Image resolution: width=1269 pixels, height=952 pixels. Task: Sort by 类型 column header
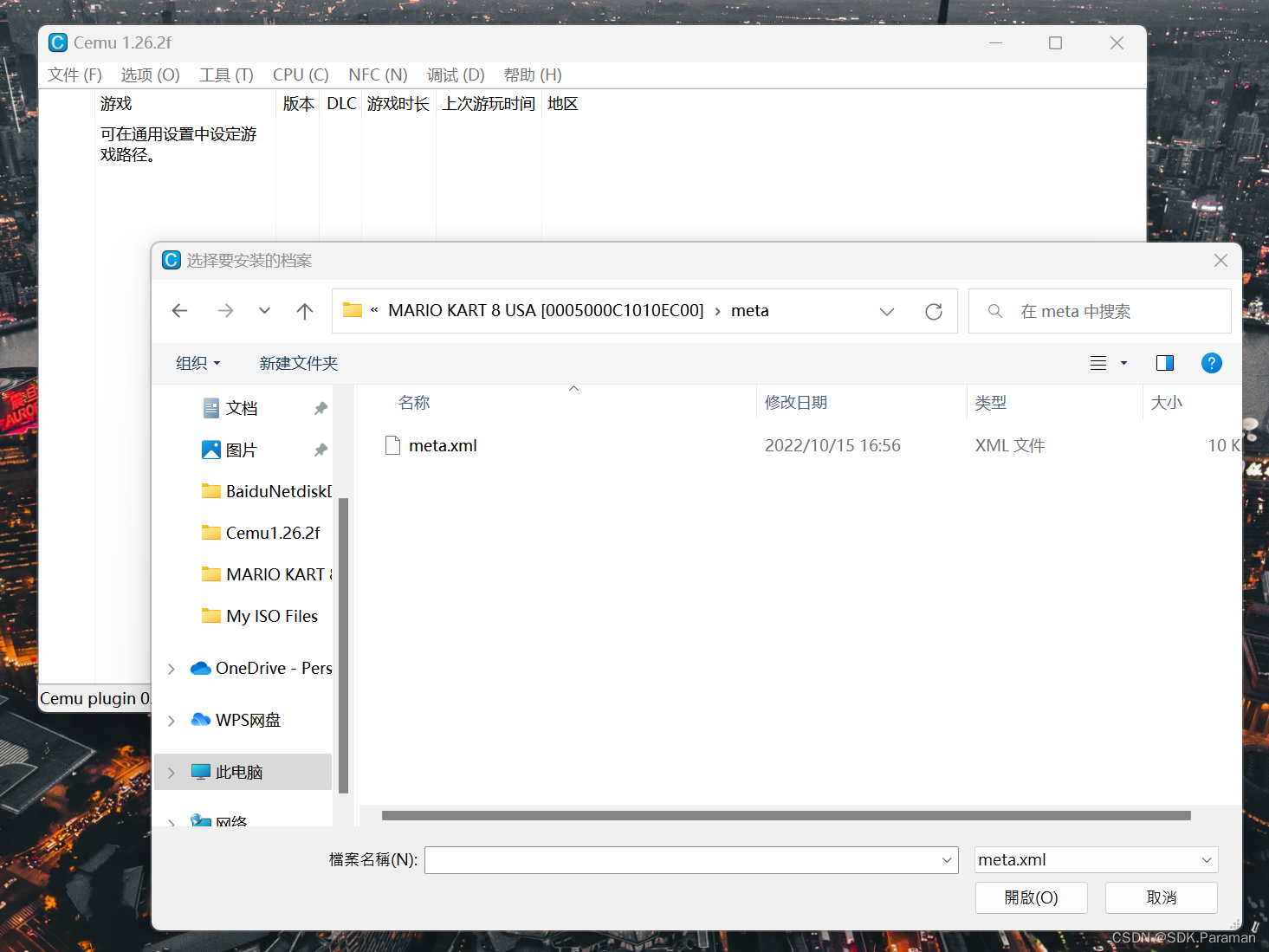991,402
